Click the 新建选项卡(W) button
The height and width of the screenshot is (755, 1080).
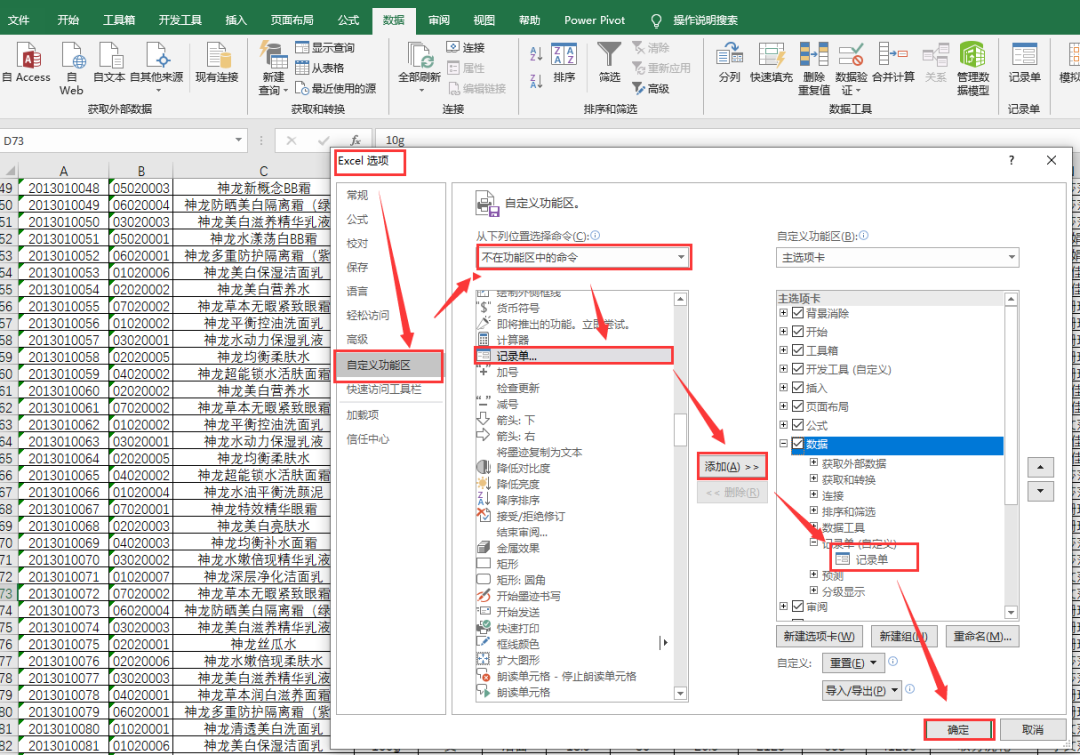[x=819, y=636]
